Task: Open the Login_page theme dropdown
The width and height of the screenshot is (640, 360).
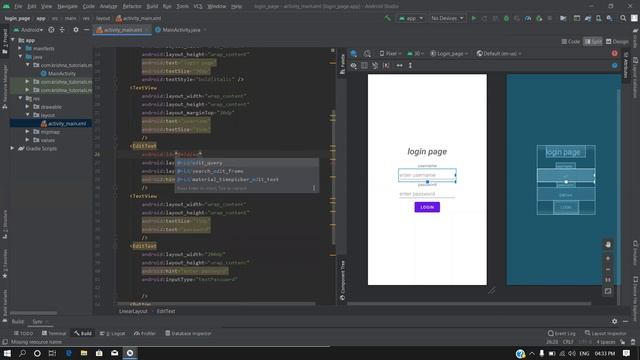Action: 449,53
